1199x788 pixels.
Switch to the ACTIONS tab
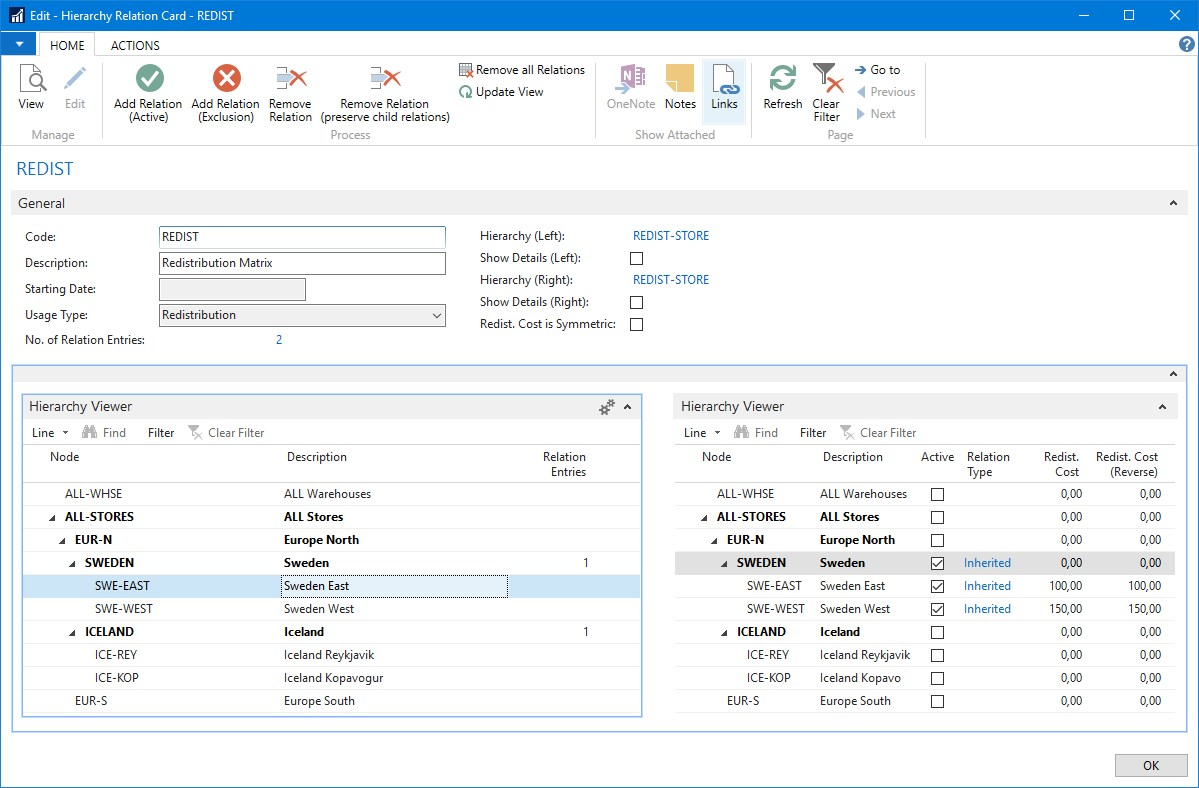[135, 45]
